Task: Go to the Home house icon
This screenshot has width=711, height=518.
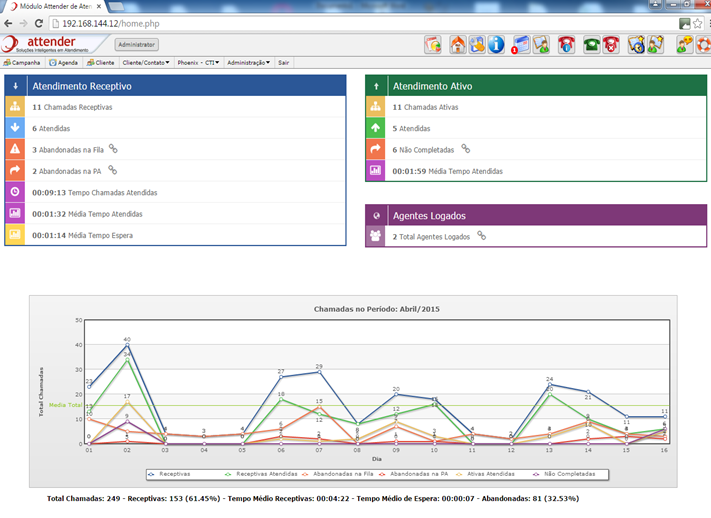Action: 458,45
